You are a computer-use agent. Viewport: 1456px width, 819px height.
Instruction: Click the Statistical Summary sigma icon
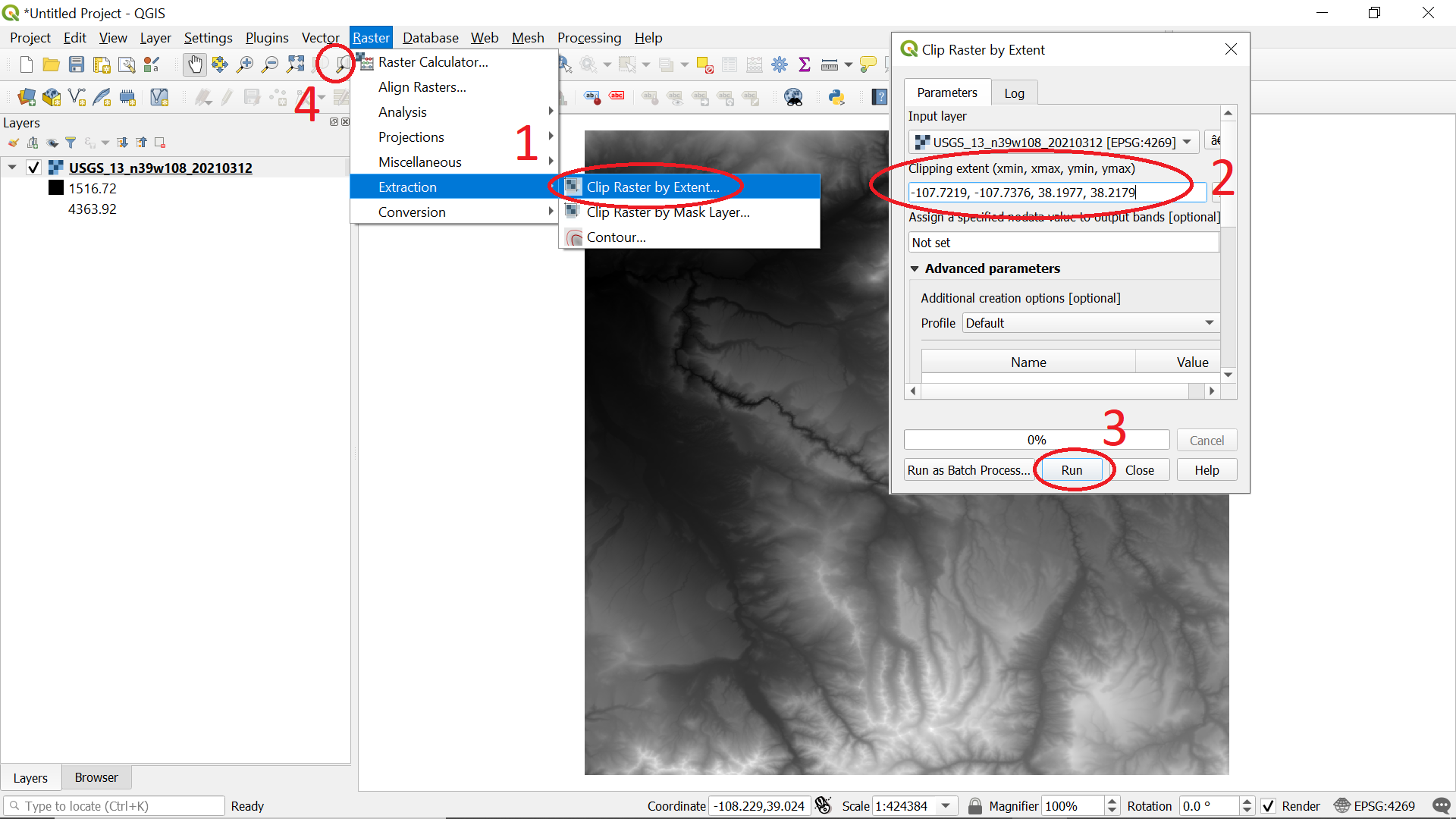pos(805,64)
